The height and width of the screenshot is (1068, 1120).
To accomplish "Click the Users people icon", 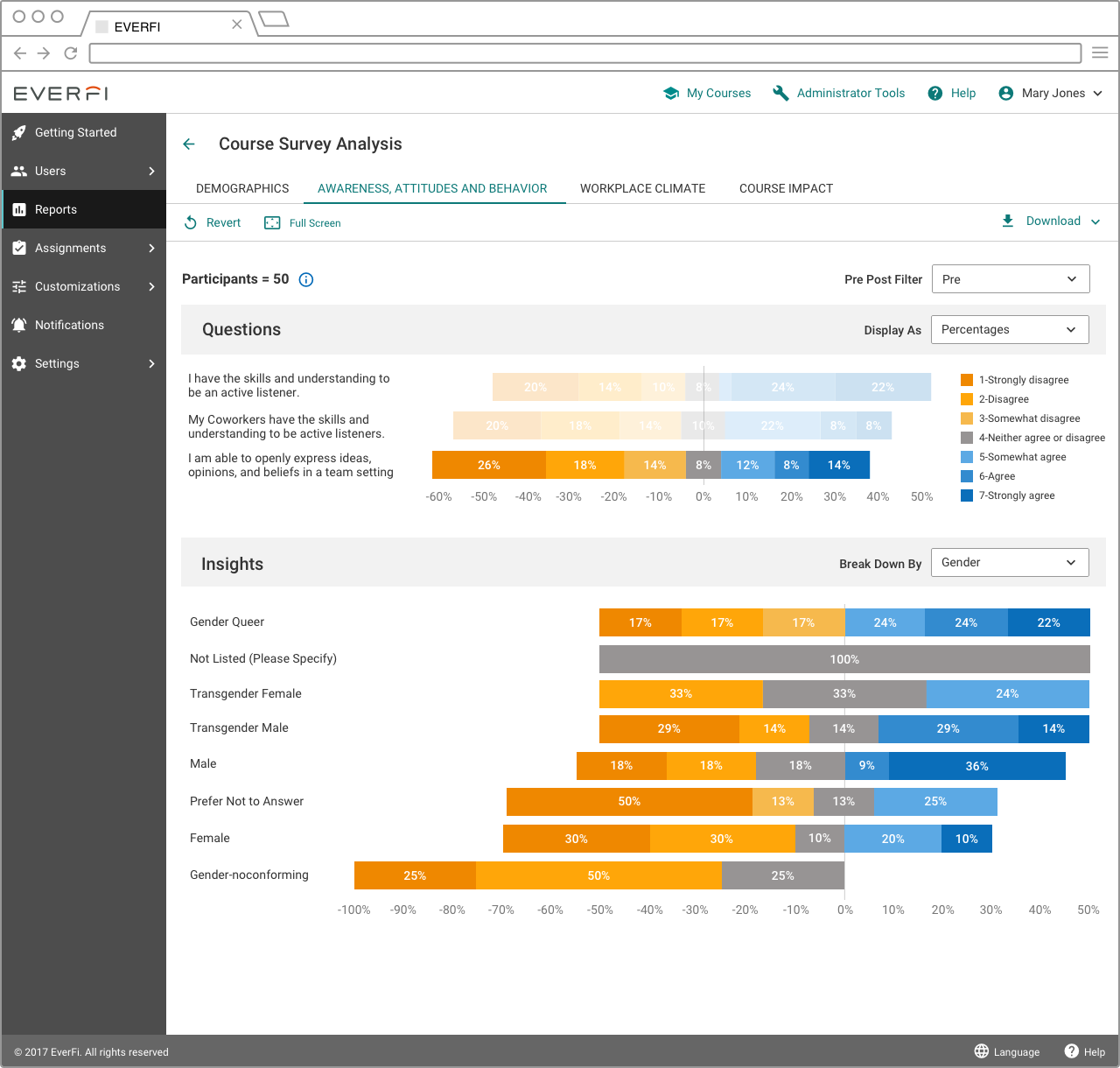I will 19,172.
